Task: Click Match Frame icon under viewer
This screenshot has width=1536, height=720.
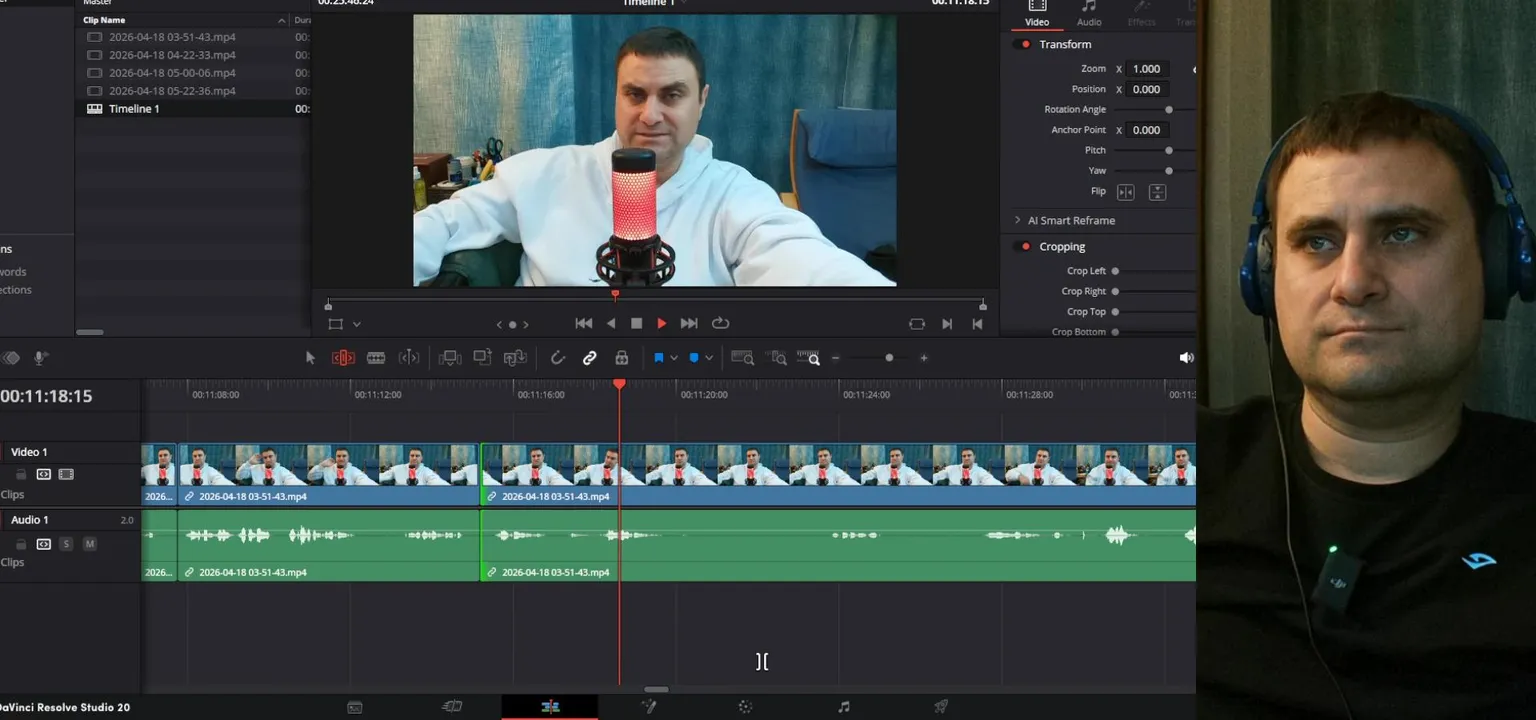Action: click(x=917, y=324)
